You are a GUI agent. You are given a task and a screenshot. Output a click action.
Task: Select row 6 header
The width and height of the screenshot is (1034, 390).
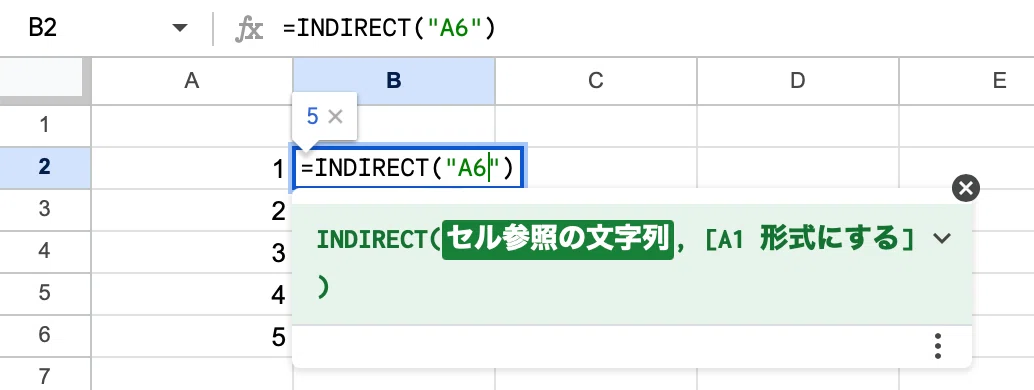coord(45,335)
